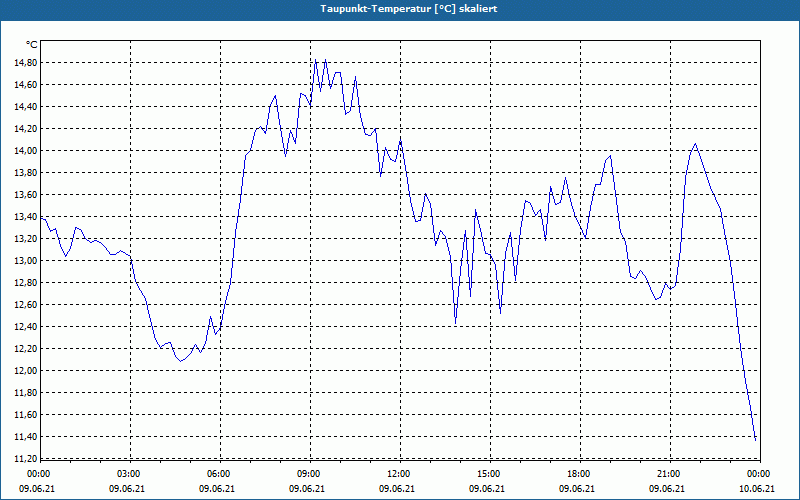Pick the '15:00' x-axis tick label

click(489, 473)
